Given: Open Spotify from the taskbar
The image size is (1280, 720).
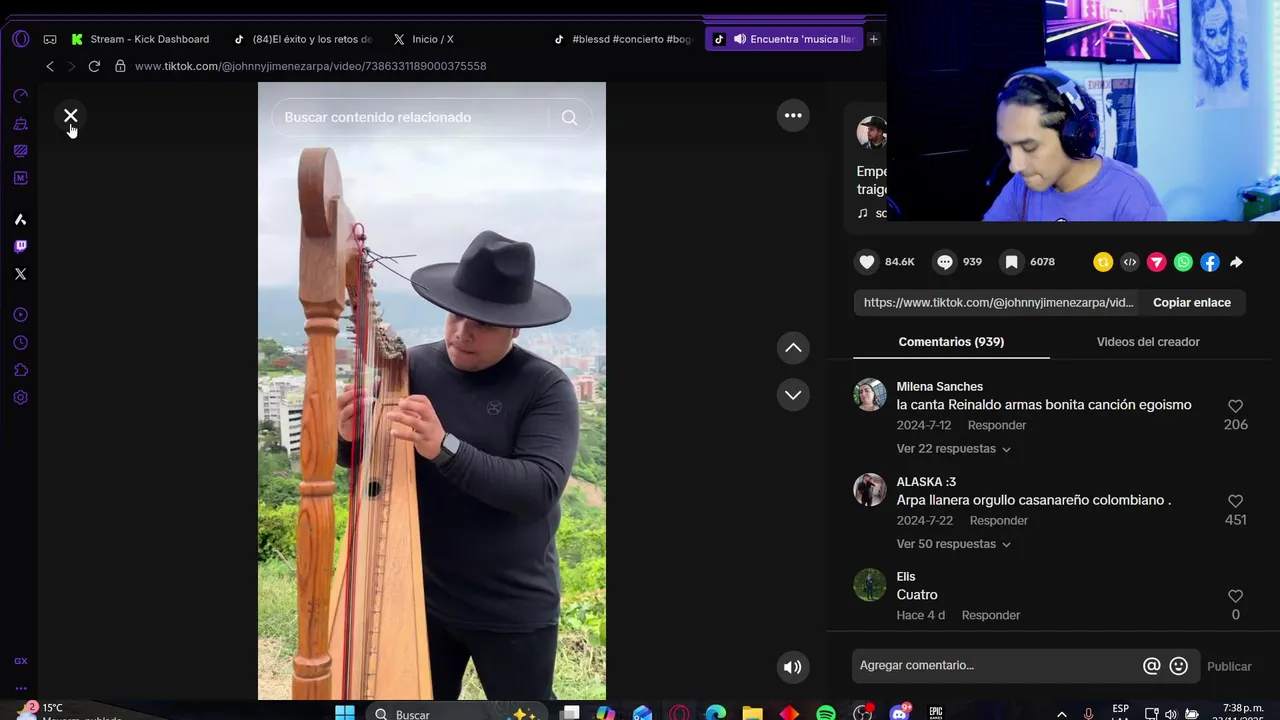Looking at the screenshot, I should click(826, 713).
